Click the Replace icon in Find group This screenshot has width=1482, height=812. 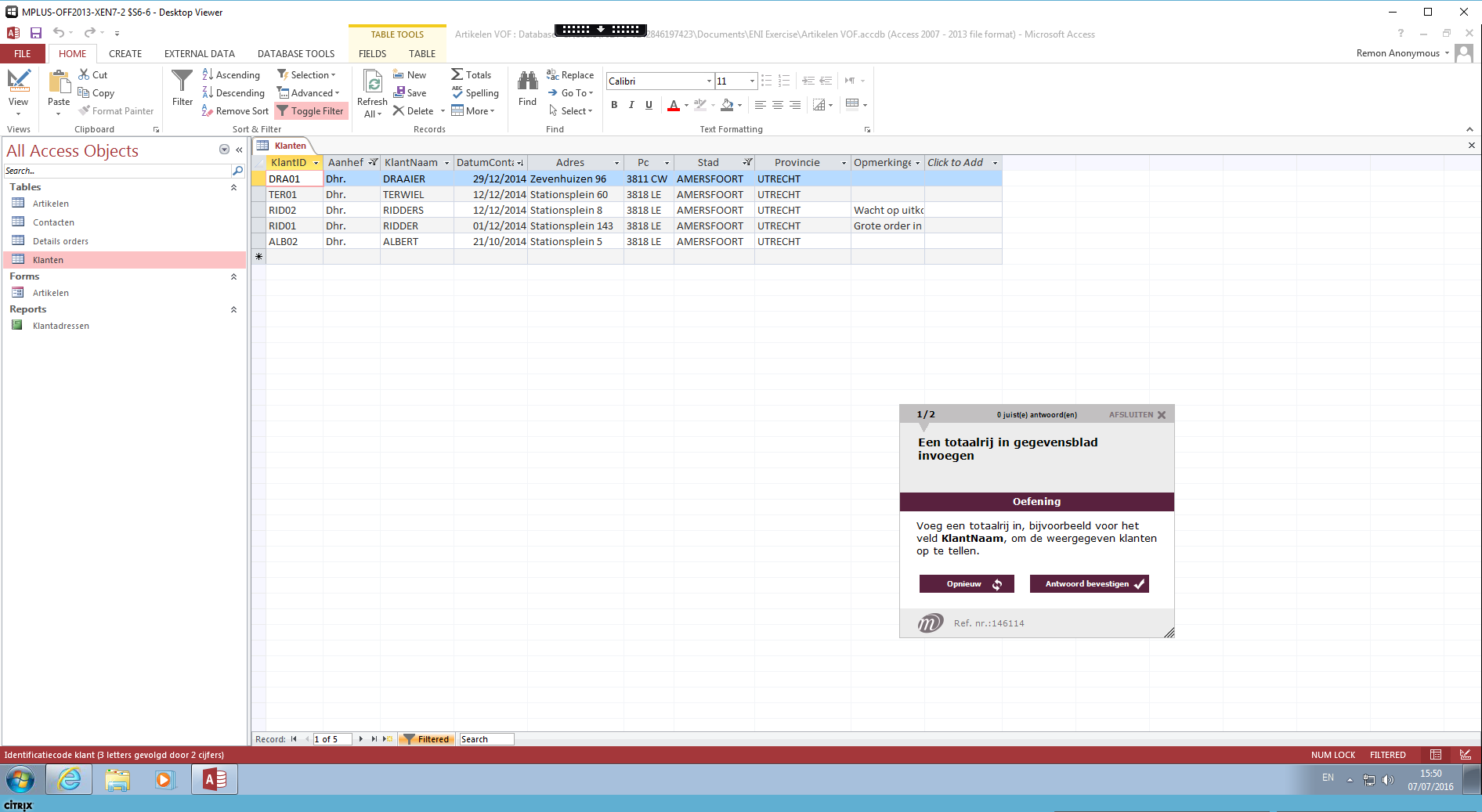[553, 75]
